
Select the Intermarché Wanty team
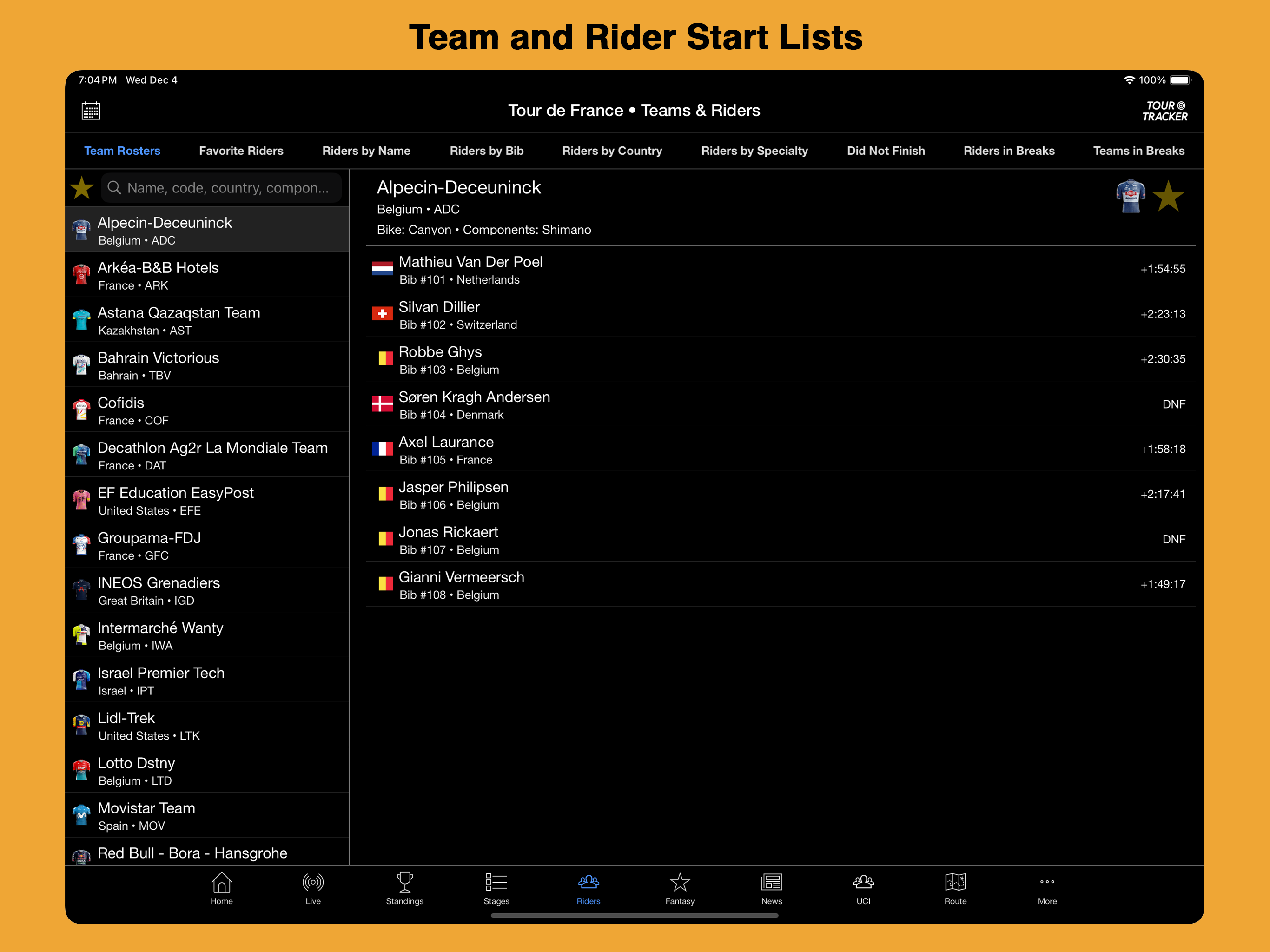(x=207, y=635)
